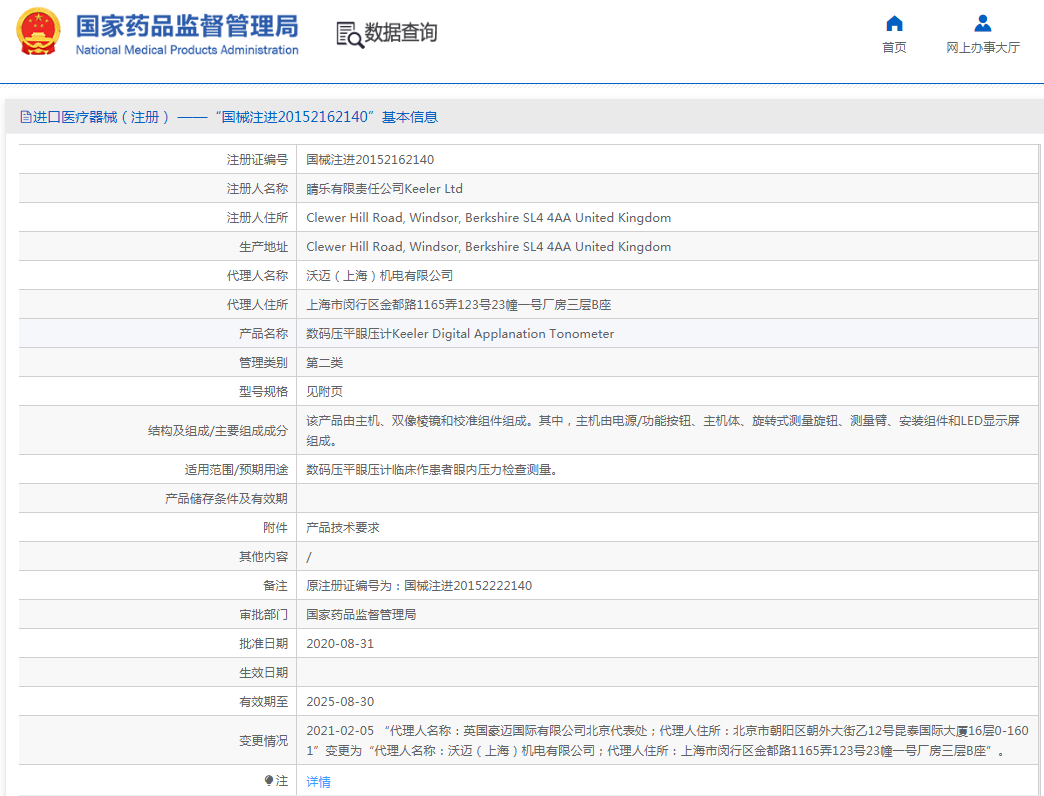Click the 附件 row label
The image size is (1044, 796).
point(276,528)
